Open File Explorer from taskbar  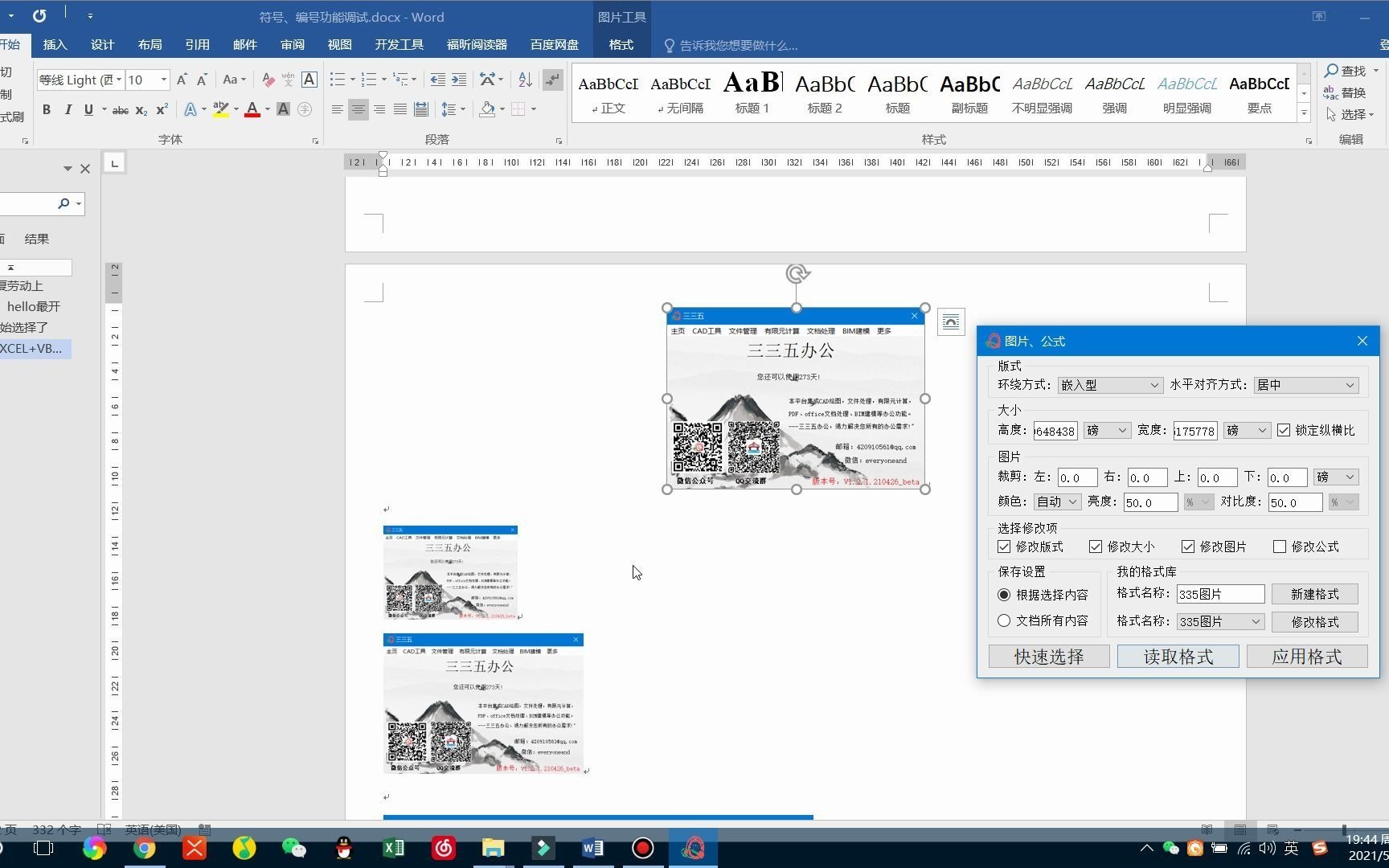pyautogui.click(x=493, y=848)
